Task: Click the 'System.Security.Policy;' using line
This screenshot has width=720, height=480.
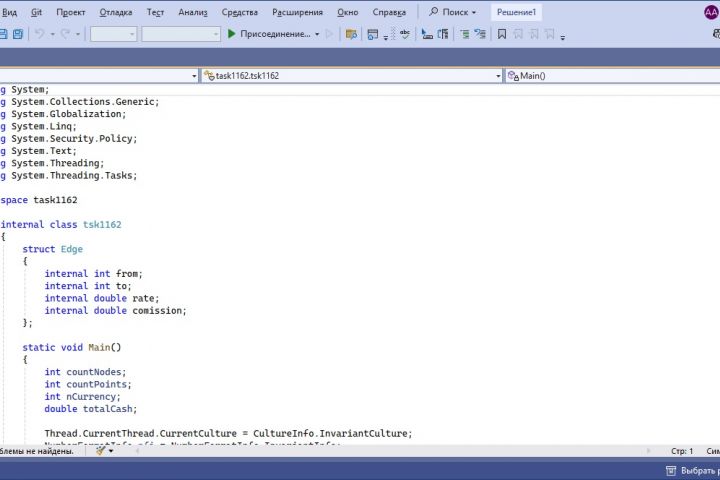Action: tap(74, 139)
